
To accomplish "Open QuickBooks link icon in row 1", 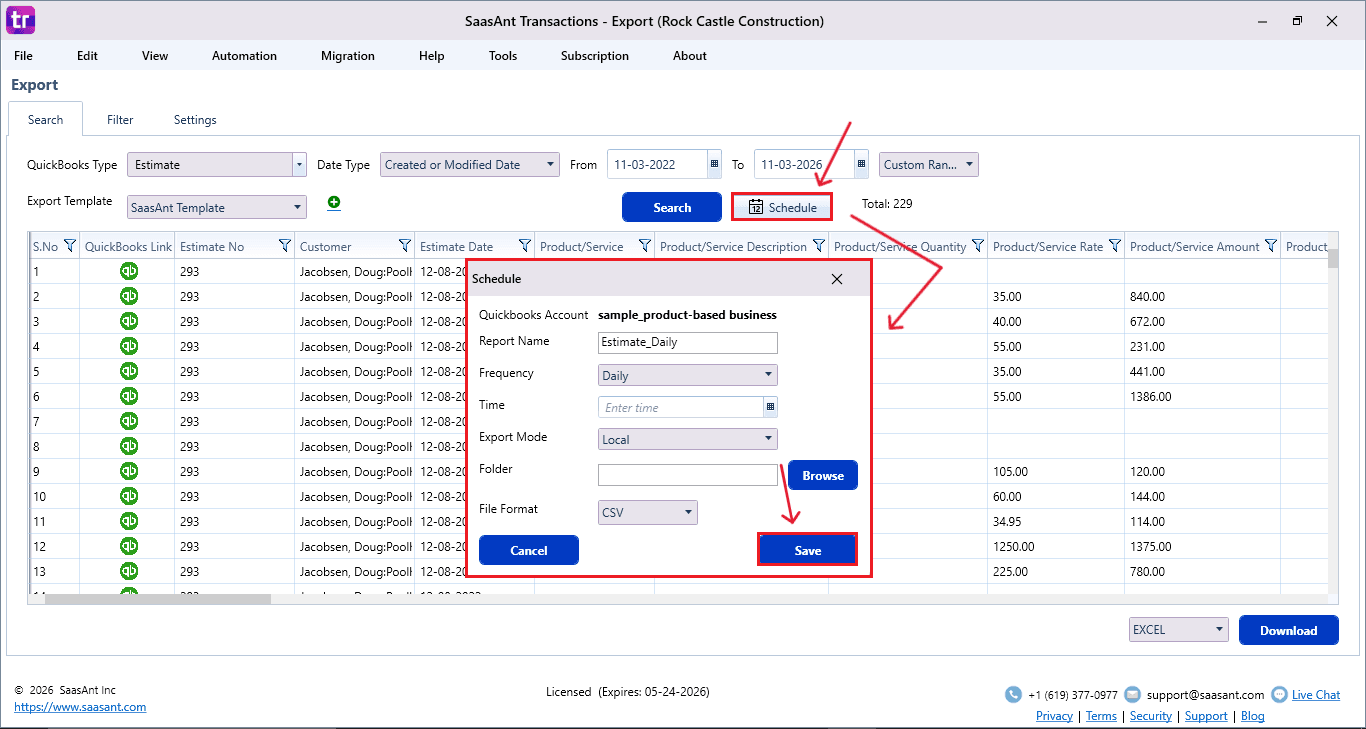I will pos(129,271).
